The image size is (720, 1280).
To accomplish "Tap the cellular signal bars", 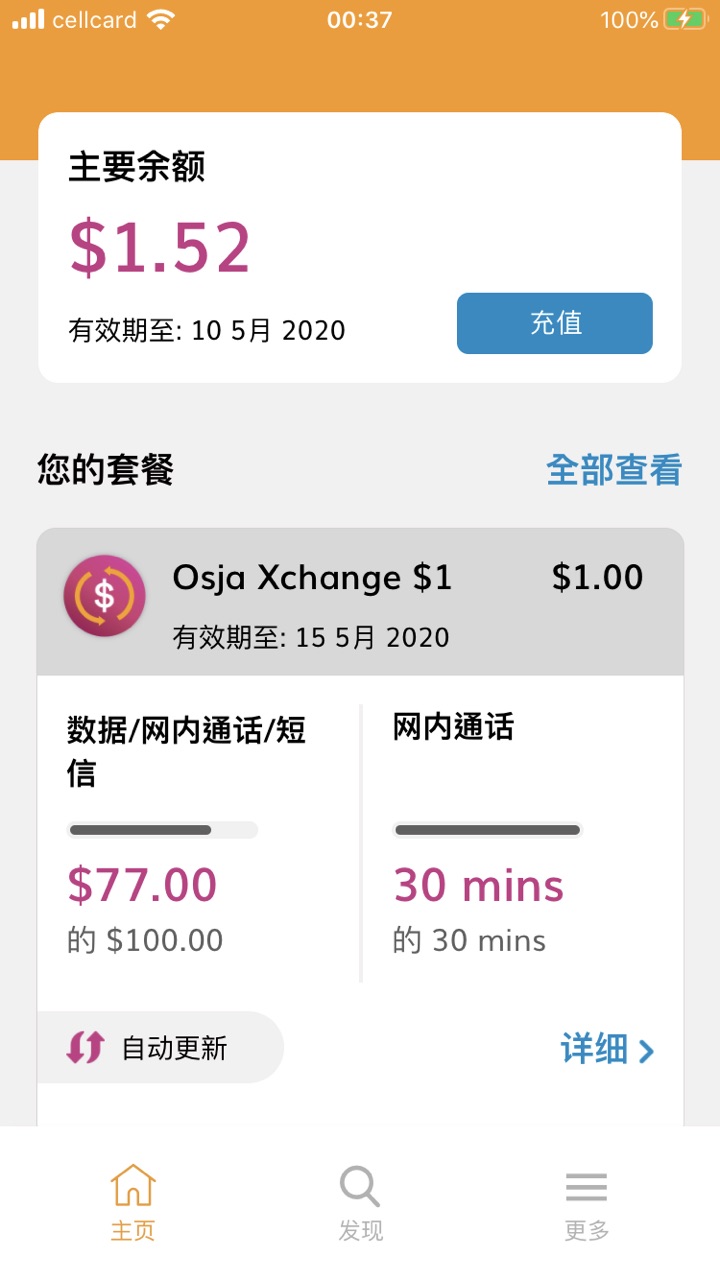I will [28, 19].
